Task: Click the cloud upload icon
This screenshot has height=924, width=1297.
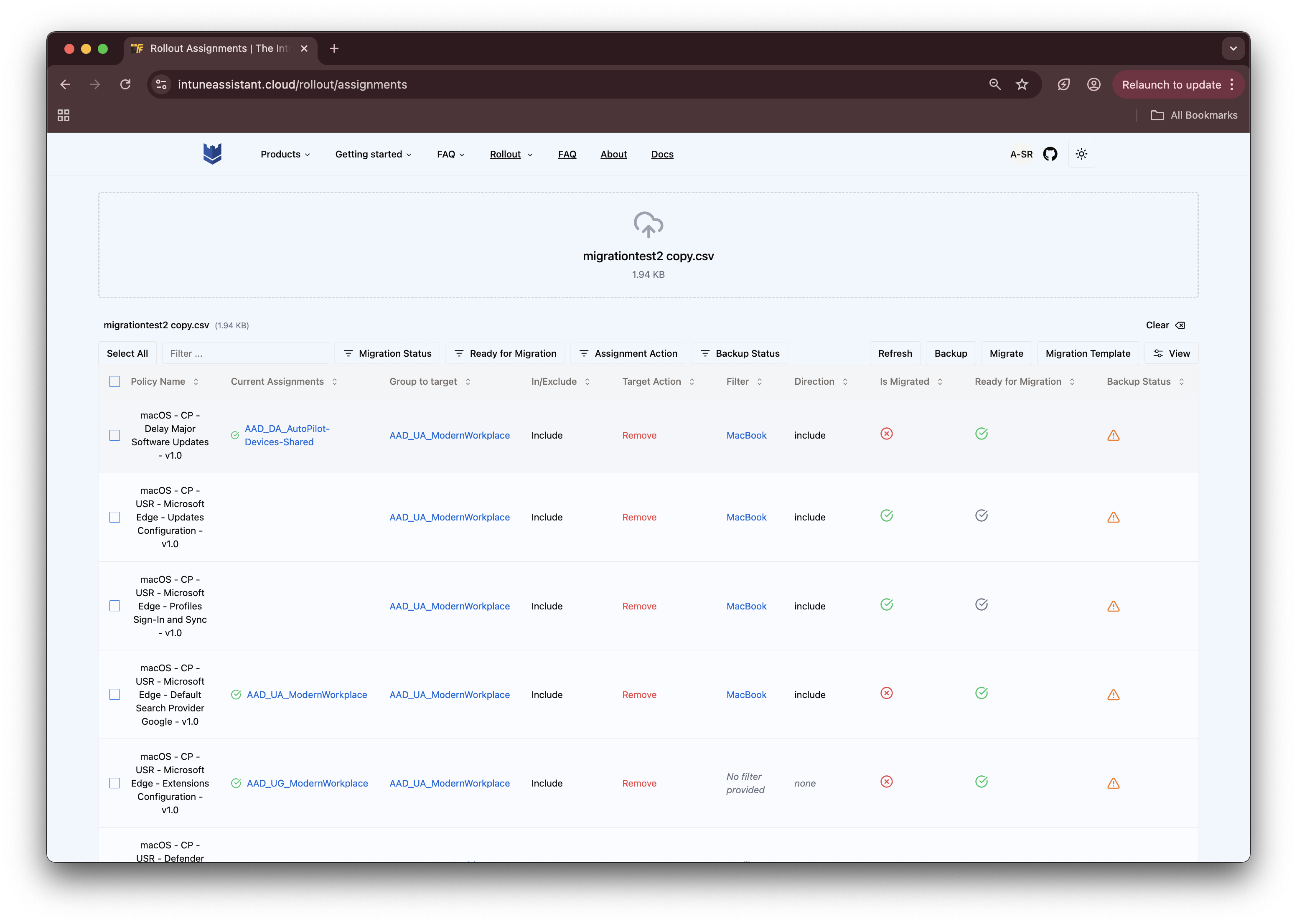Action: click(x=648, y=224)
